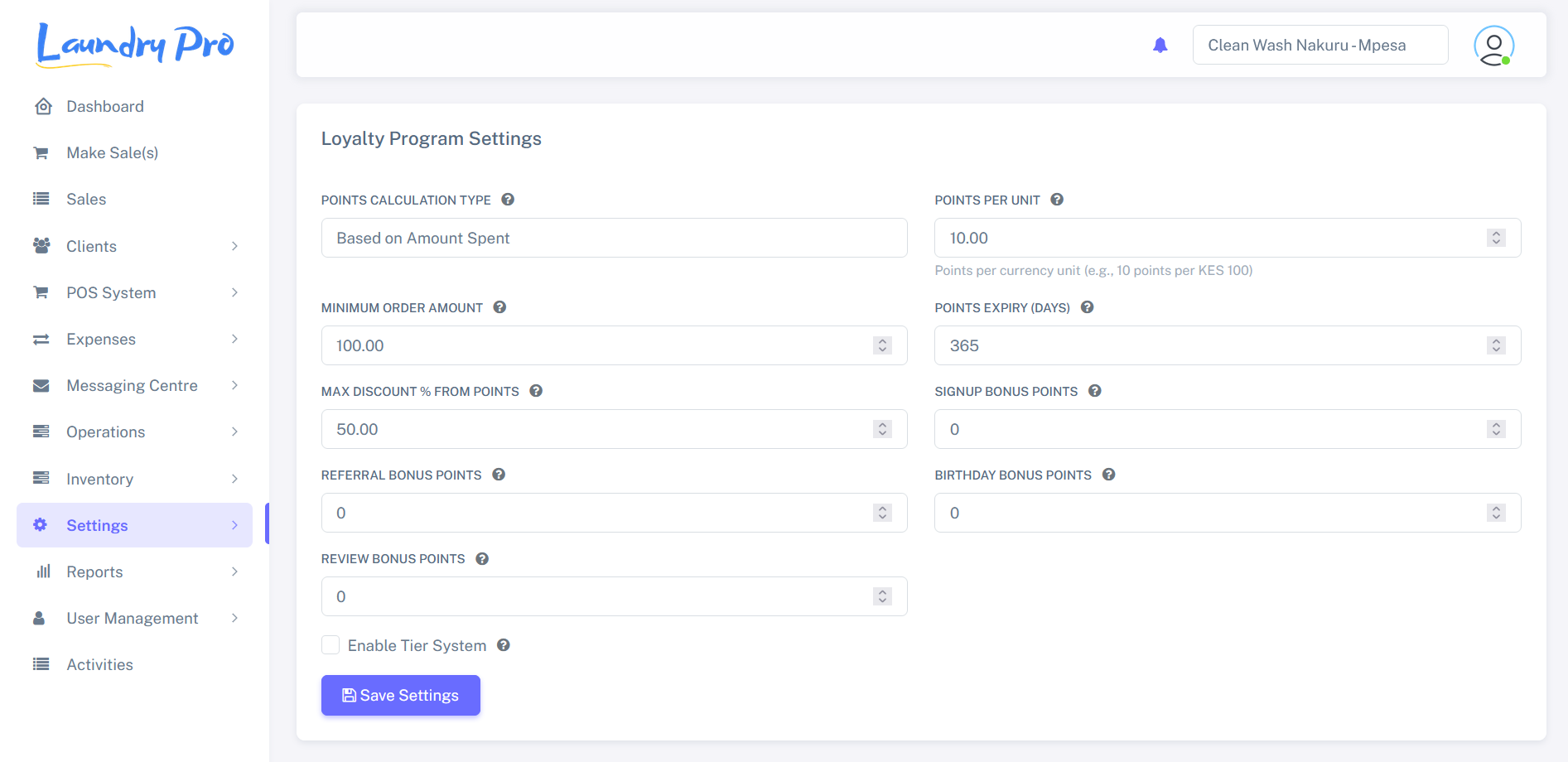Focus the Max Discount field showing 50.00
1568x762 pixels.
(614, 429)
